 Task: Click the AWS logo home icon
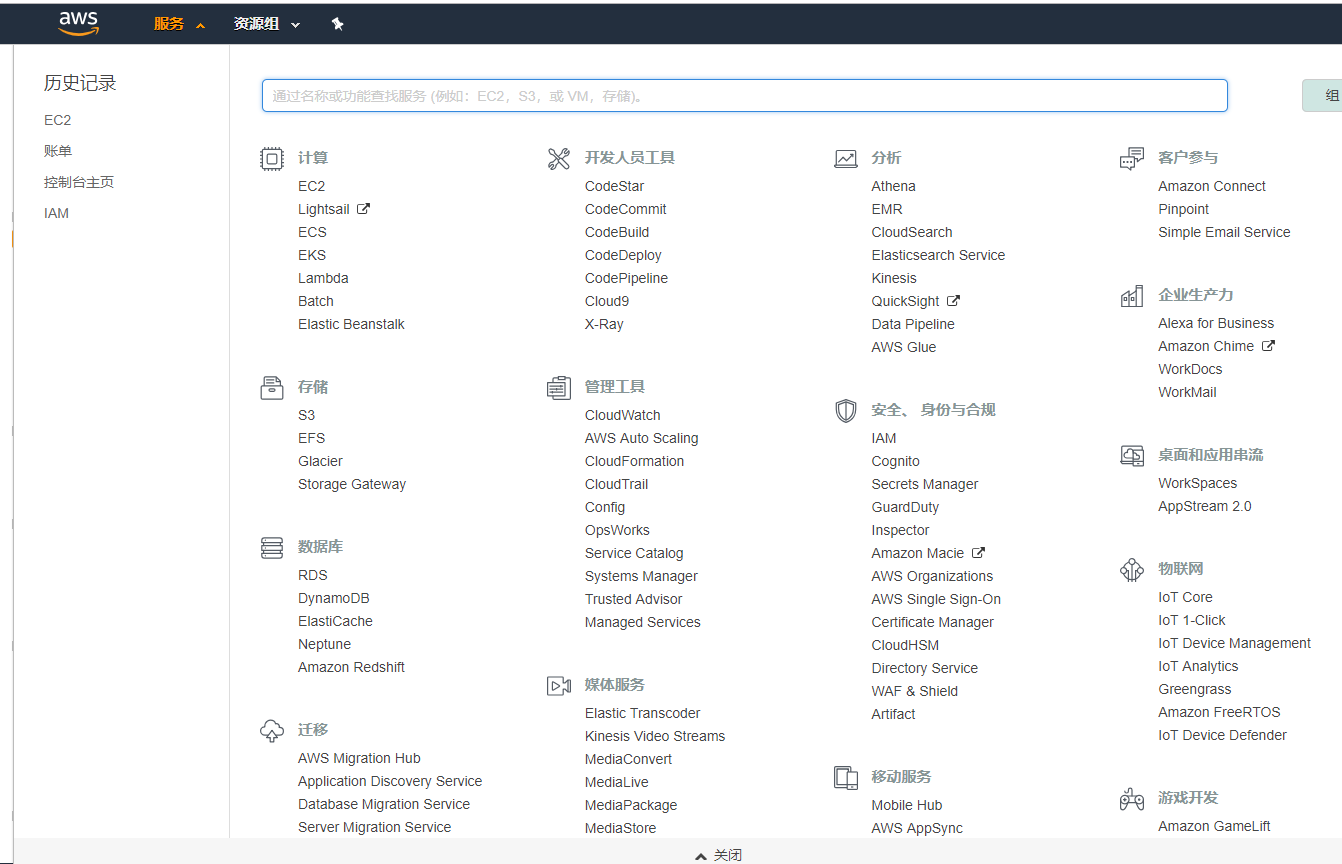(78, 24)
